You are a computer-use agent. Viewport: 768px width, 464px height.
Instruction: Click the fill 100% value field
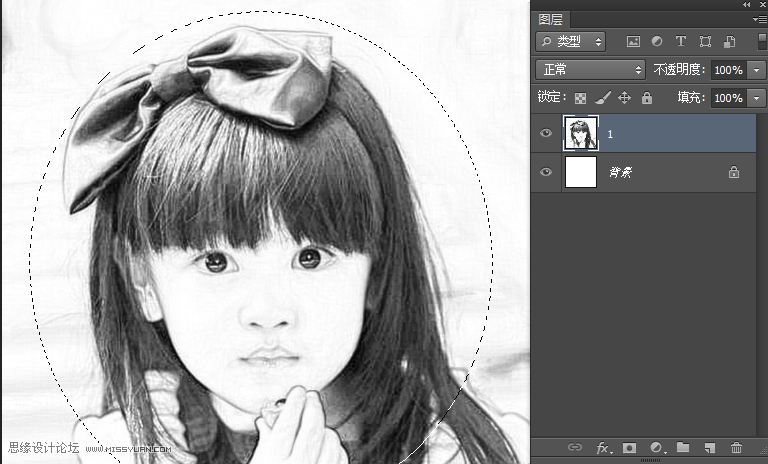point(730,98)
